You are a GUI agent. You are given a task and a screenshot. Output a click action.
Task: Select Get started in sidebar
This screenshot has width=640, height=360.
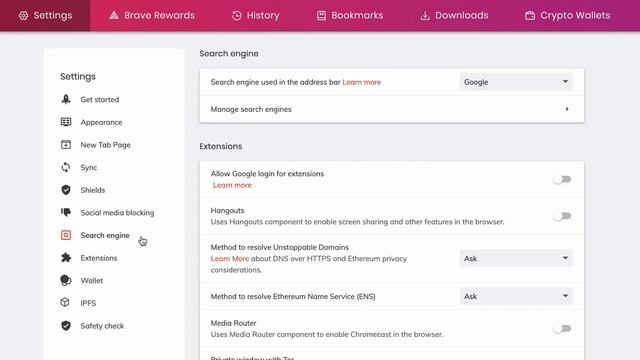100,99
